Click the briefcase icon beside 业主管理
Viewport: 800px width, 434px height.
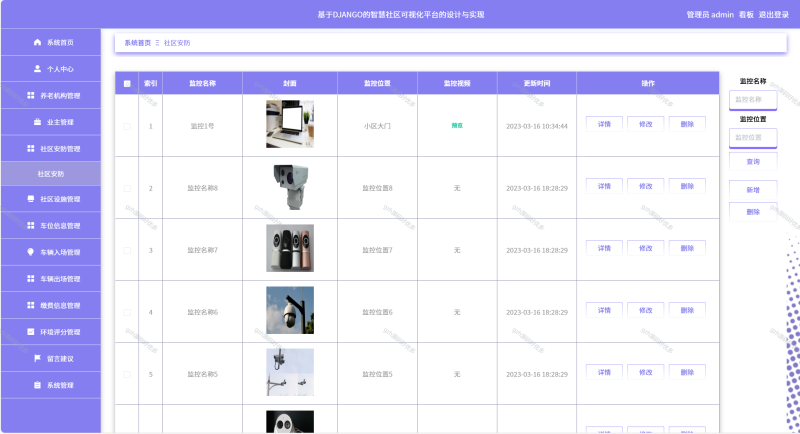[37, 122]
